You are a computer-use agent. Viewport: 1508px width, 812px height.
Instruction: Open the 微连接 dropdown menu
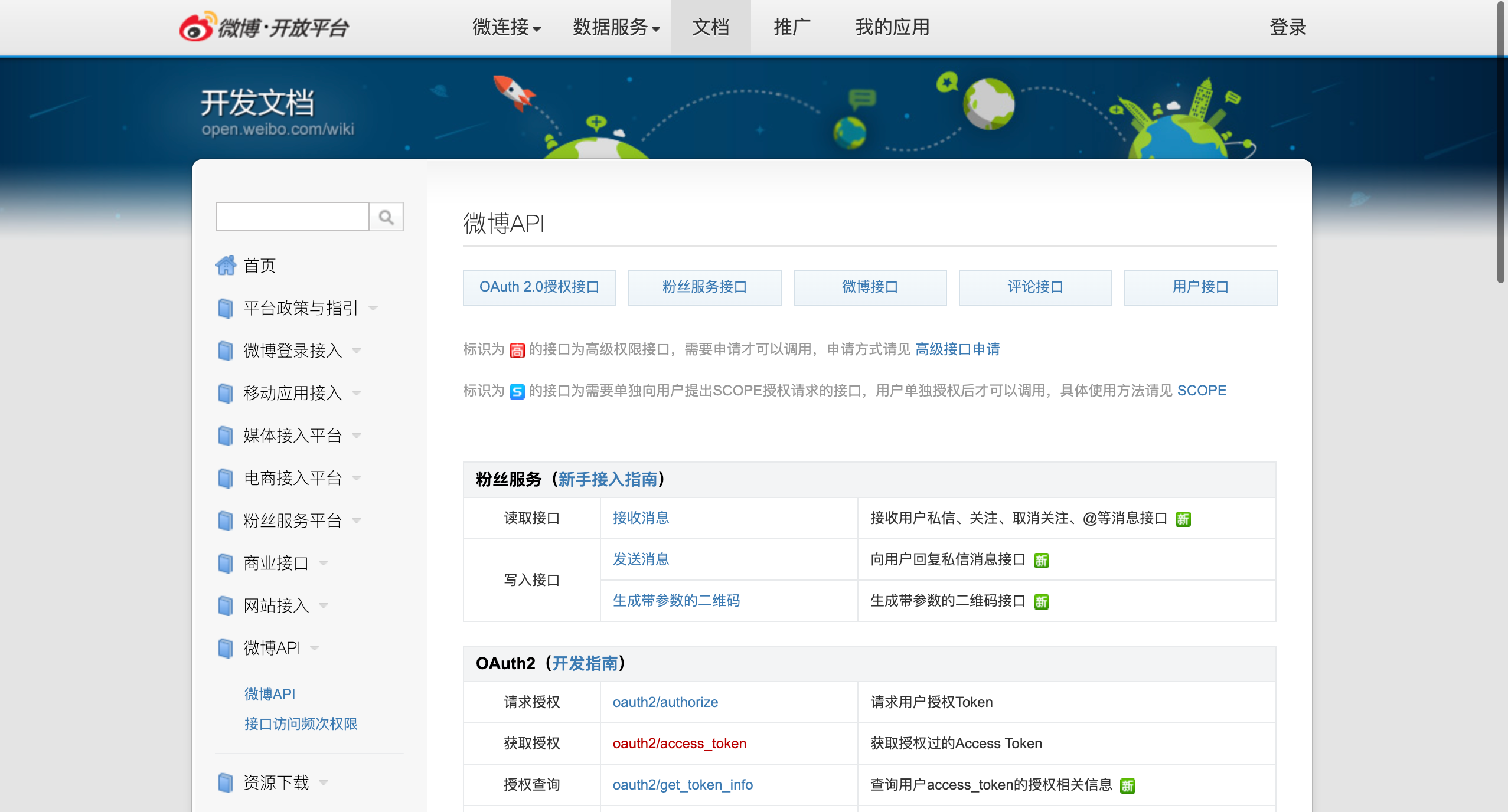(506, 27)
